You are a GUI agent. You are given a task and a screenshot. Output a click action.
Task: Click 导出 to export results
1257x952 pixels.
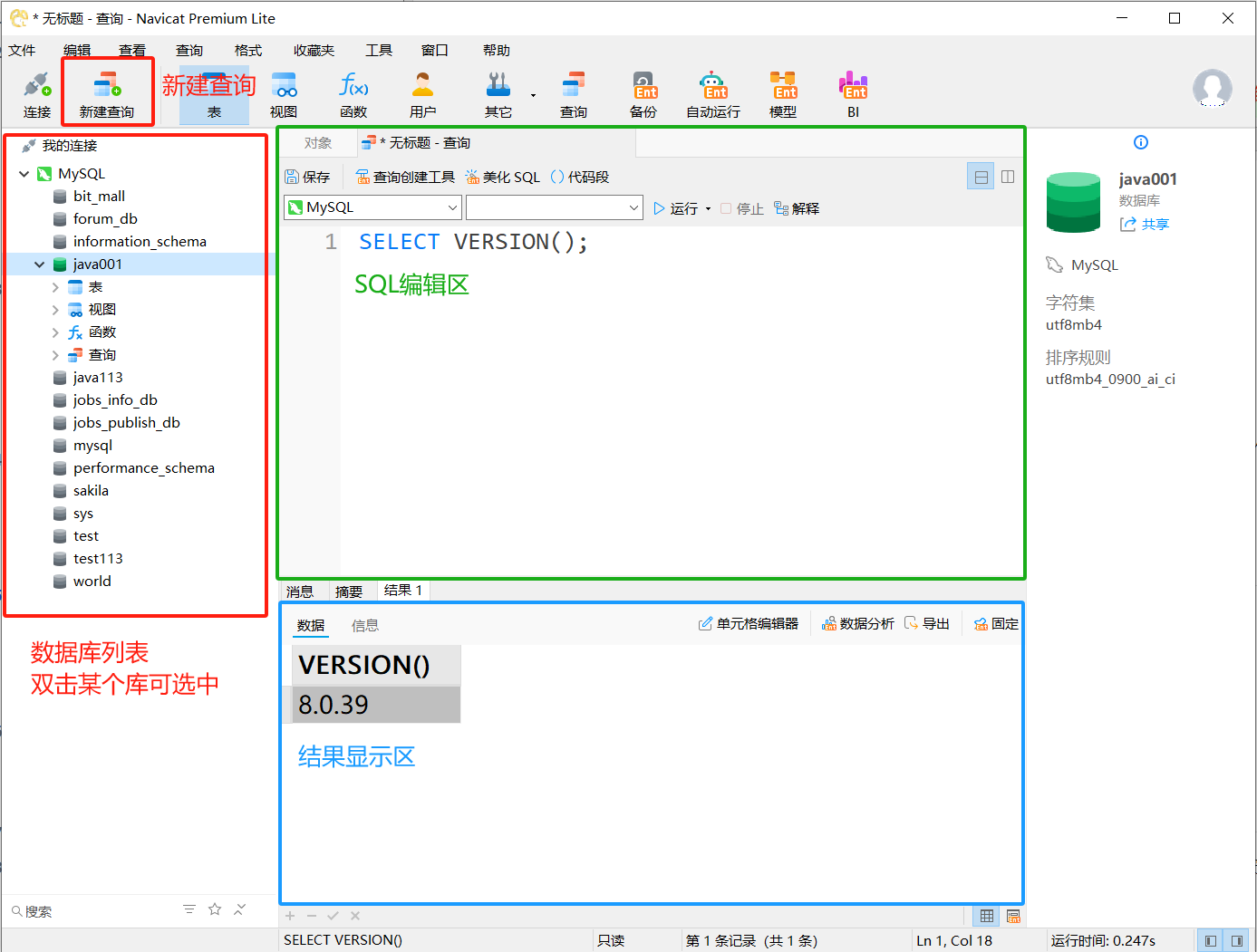[927, 623]
